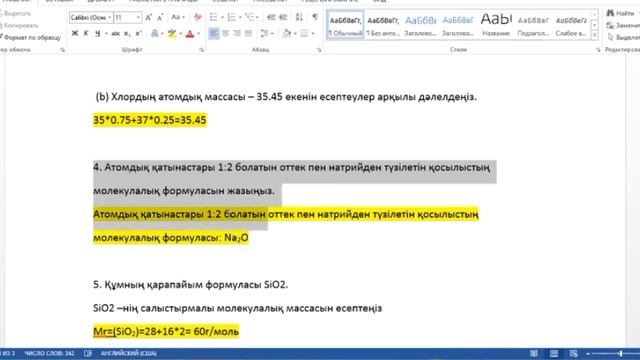Open the Calibri font name dropdown

point(109,18)
